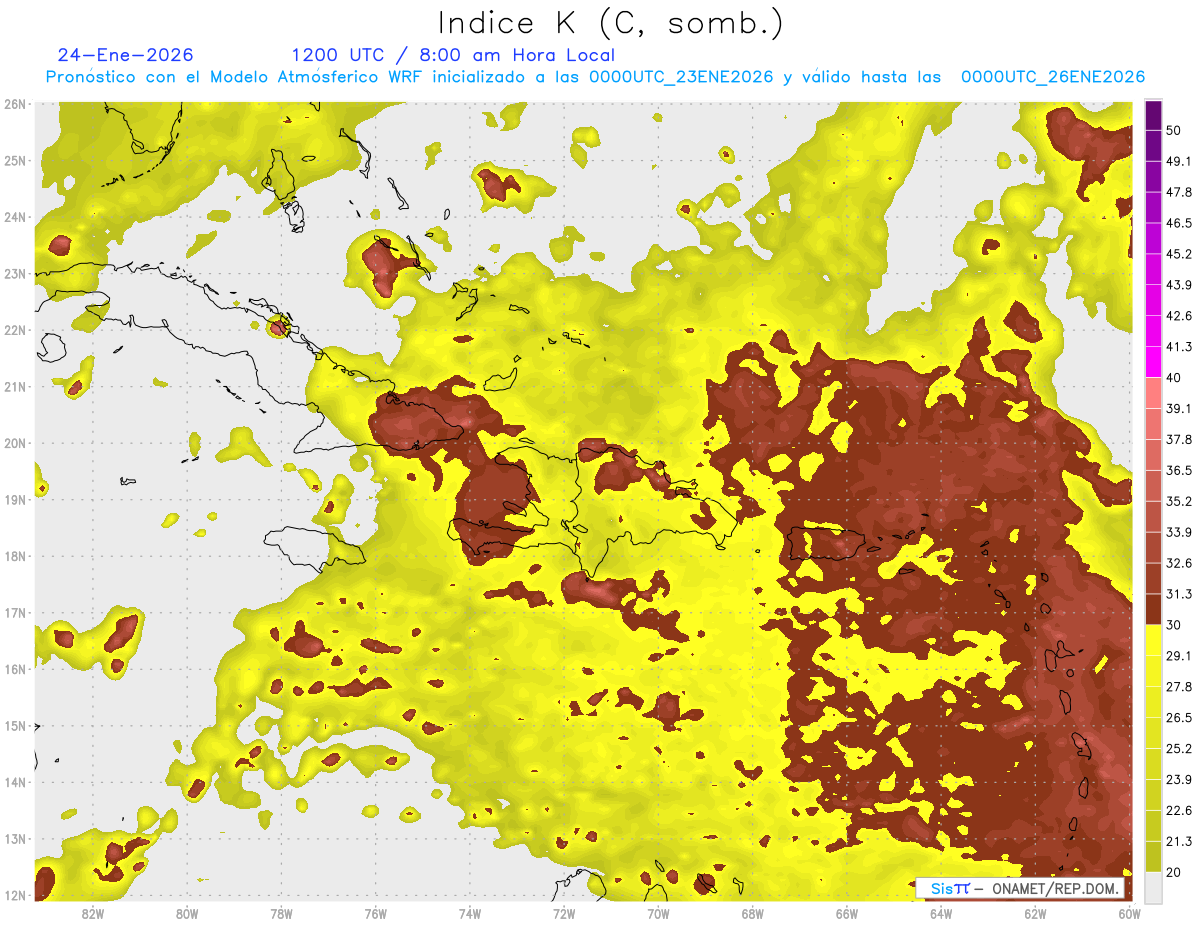Click the colorbar value '40'

point(1174,378)
